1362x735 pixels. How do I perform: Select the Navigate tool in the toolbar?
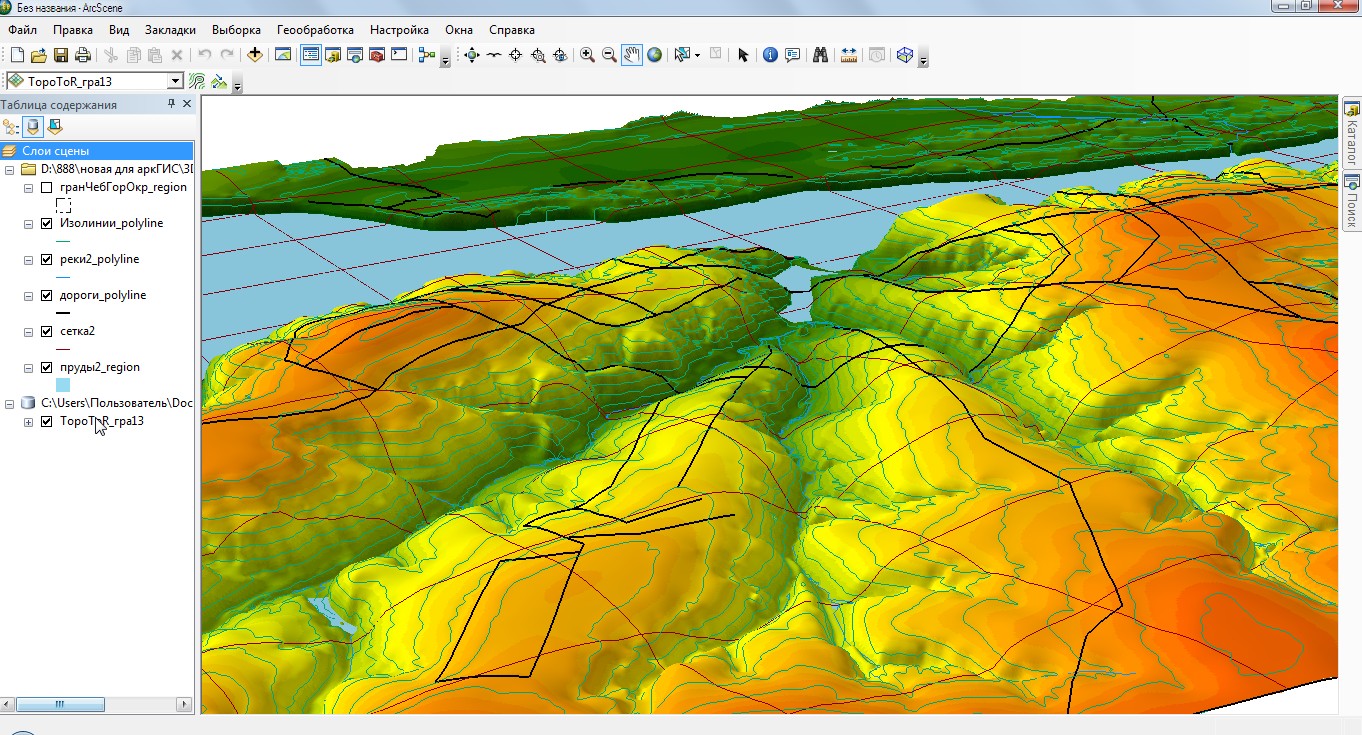coord(472,55)
